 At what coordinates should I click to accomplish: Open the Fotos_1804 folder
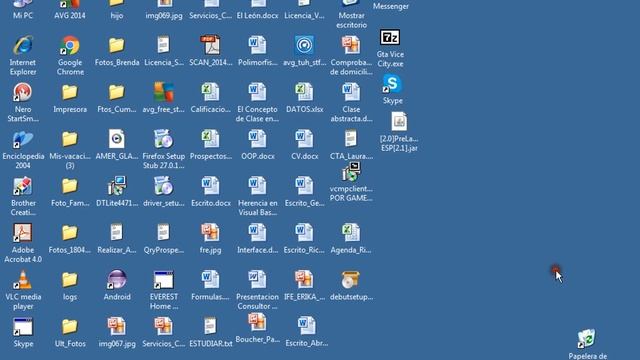pos(70,233)
